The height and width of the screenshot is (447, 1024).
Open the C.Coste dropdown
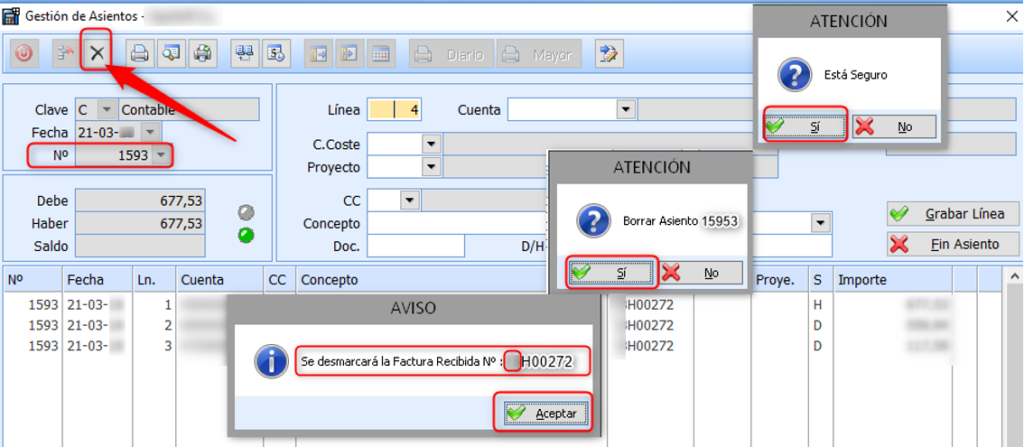[432, 144]
